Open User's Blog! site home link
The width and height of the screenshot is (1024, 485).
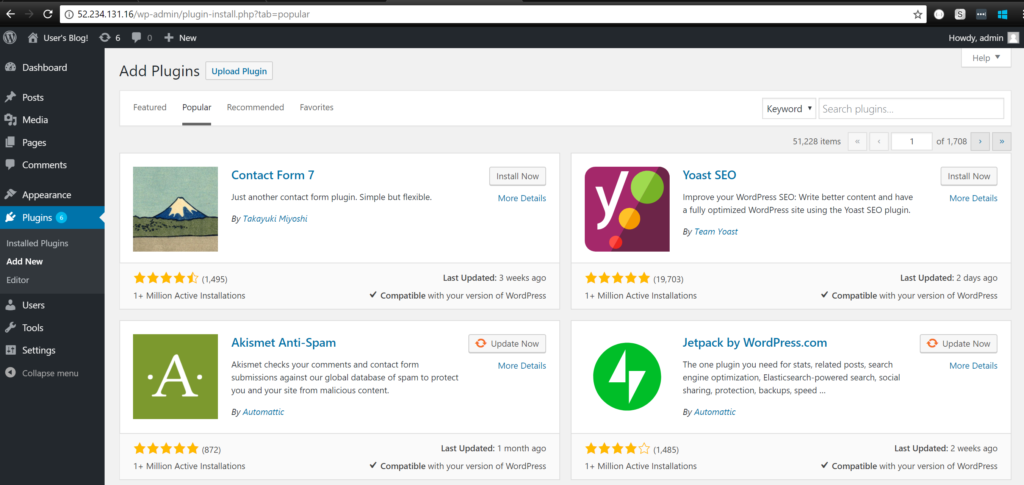click(57, 38)
